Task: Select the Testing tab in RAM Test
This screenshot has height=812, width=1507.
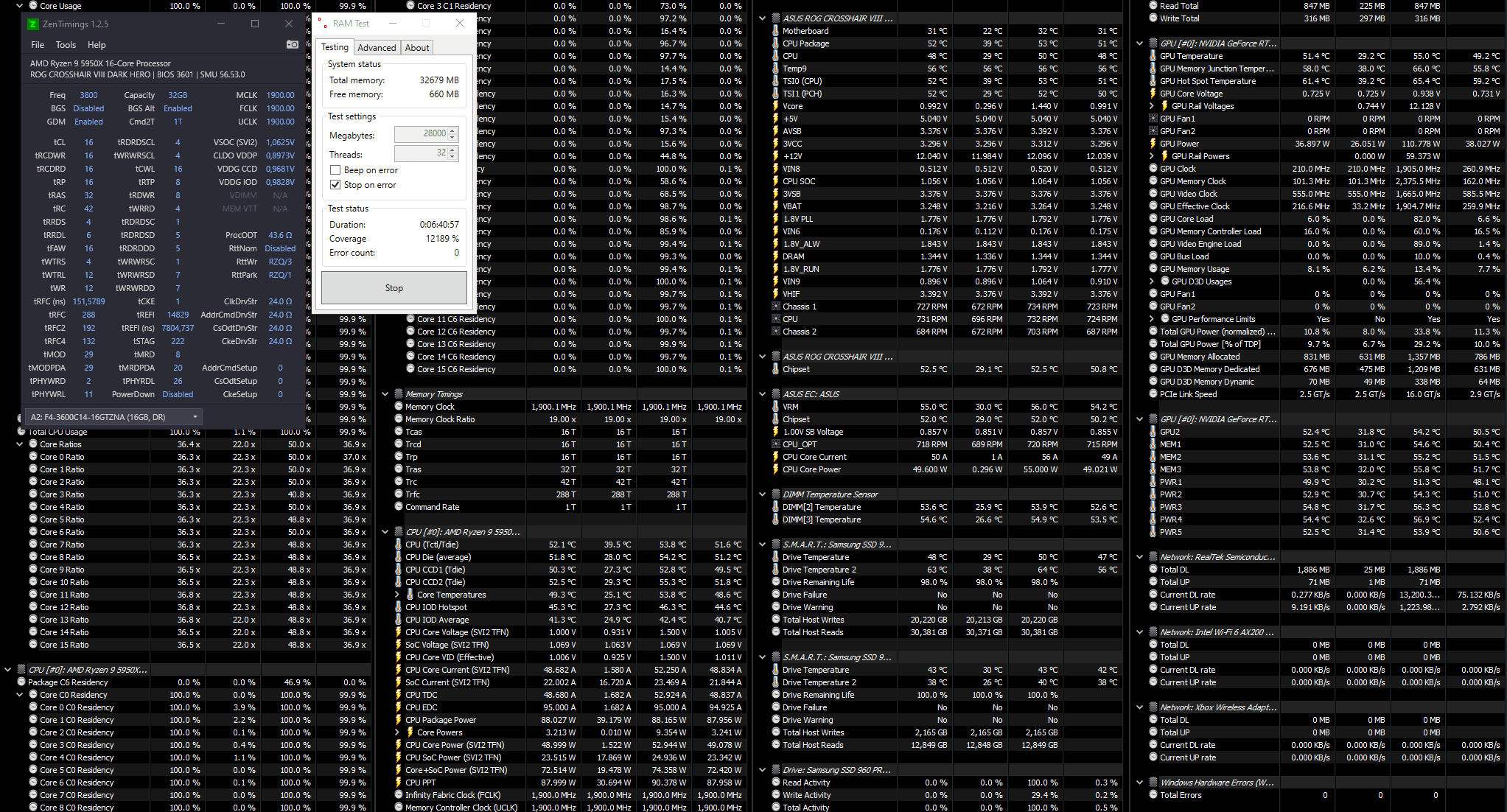Action: [x=335, y=47]
